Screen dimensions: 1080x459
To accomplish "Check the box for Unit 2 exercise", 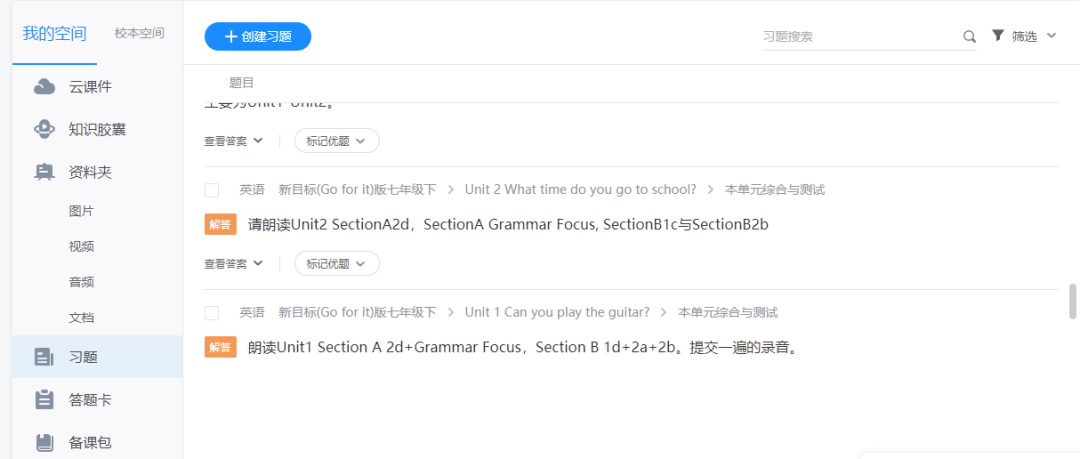I will tap(212, 190).
